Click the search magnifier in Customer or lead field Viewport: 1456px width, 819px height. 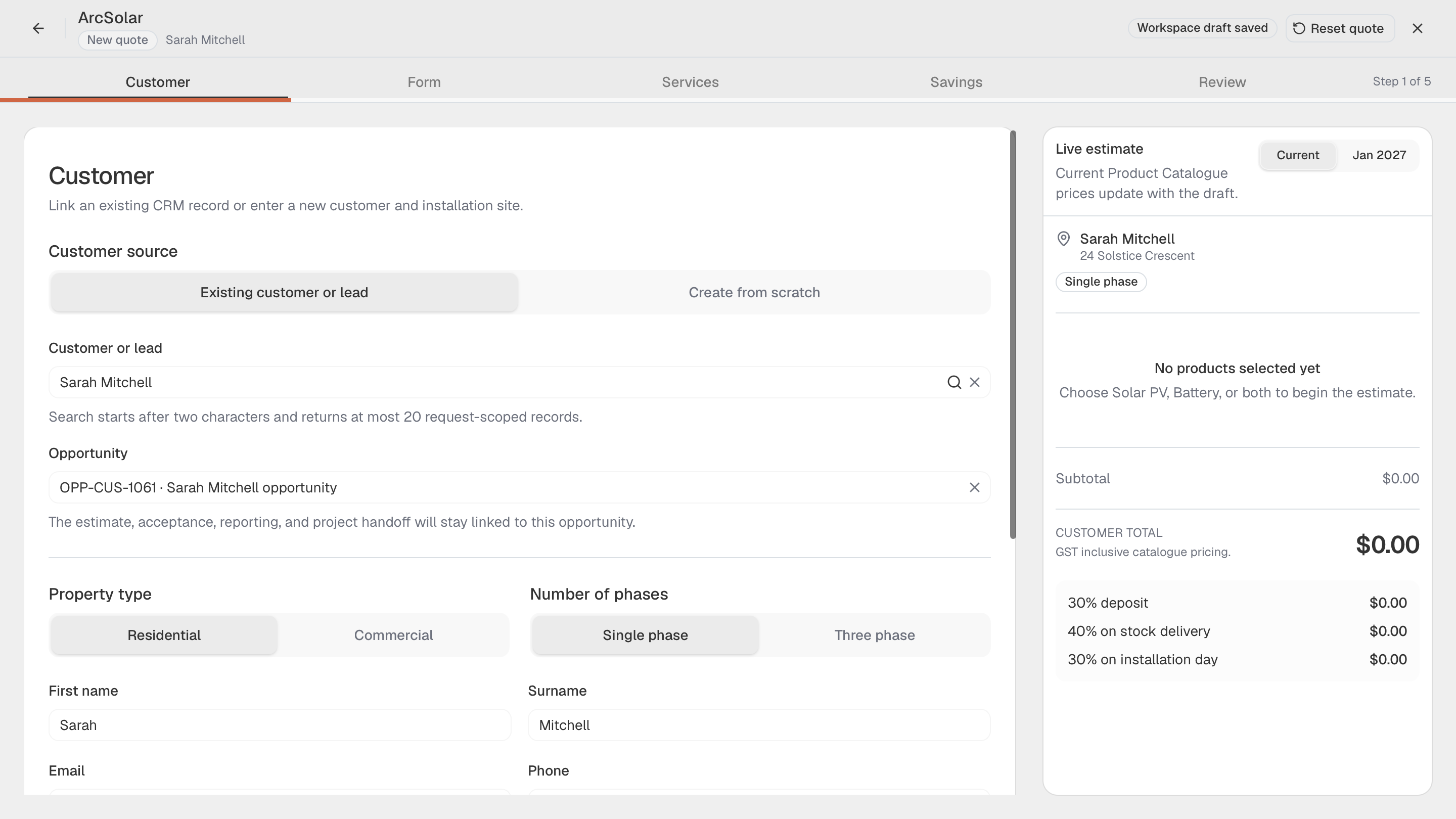click(x=954, y=383)
